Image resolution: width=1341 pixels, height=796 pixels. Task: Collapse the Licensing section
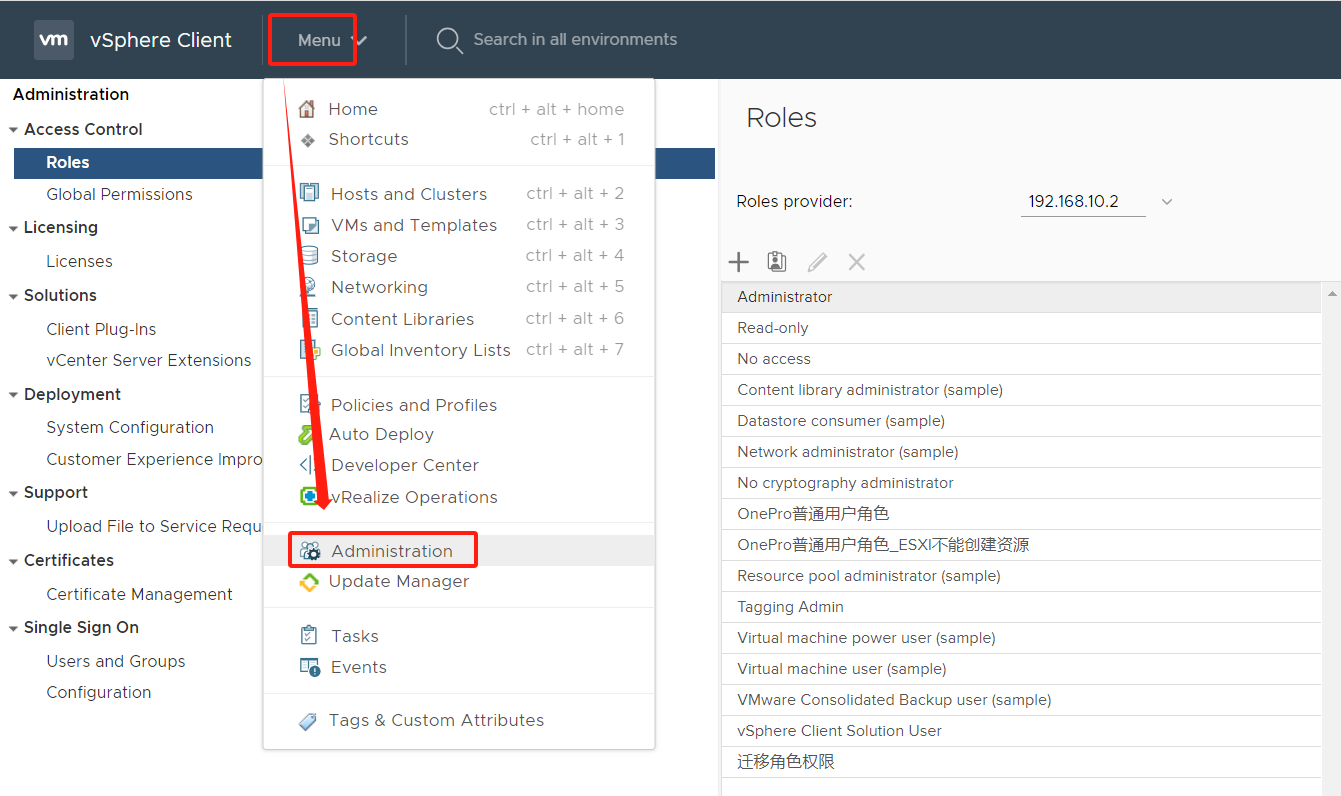(14, 228)
